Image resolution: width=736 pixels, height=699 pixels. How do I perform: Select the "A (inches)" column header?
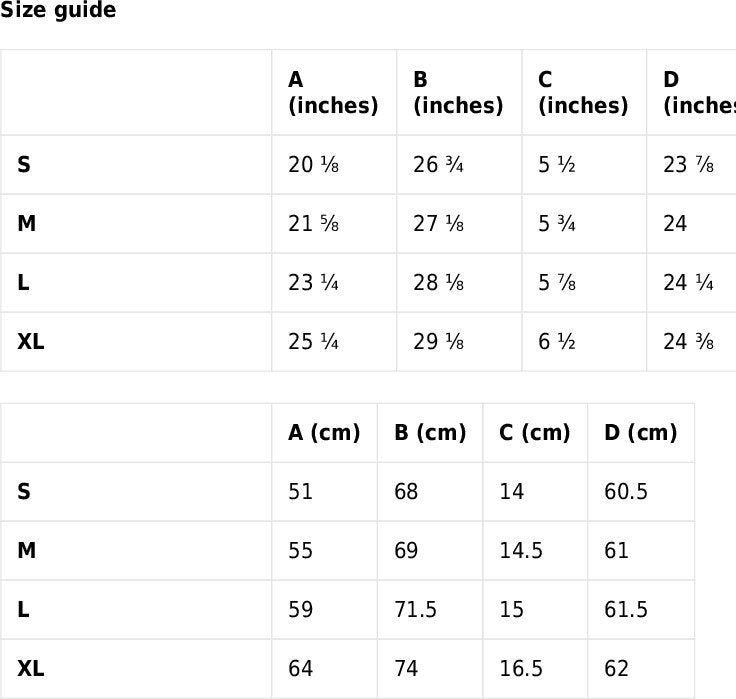[x=333, y=93]
